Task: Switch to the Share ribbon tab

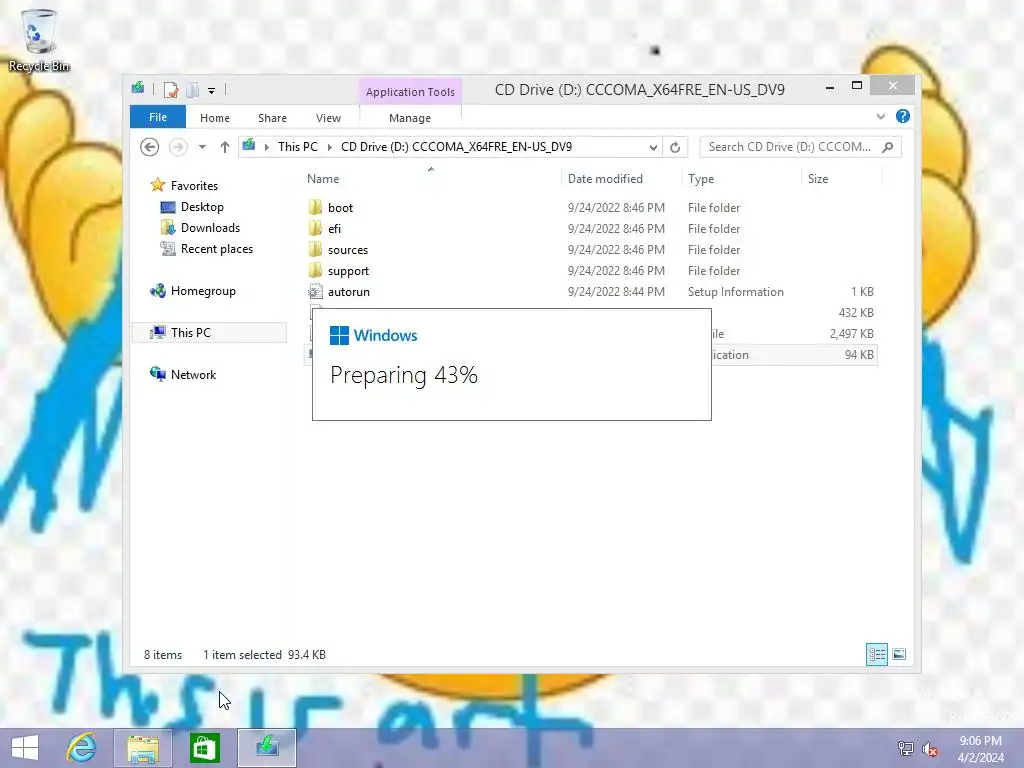Action: 272,118
